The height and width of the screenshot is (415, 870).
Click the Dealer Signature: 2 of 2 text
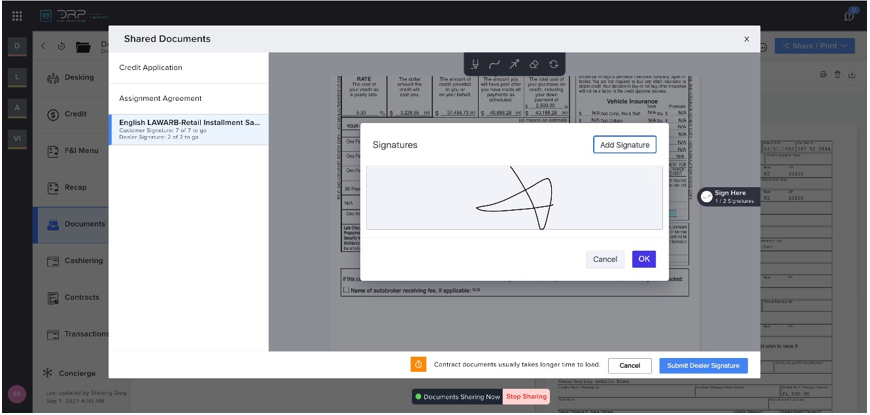pos(159,137)
